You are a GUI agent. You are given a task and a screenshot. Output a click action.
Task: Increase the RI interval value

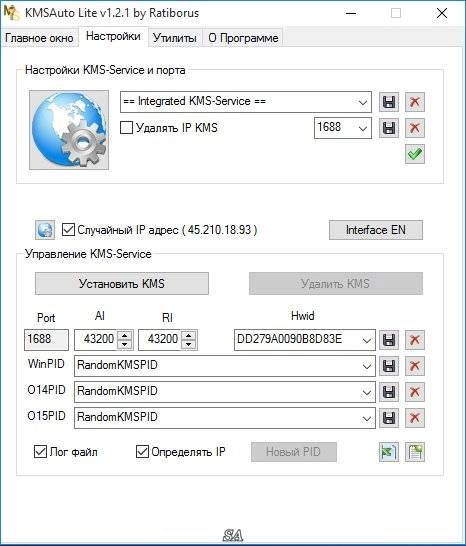(189, 335)
